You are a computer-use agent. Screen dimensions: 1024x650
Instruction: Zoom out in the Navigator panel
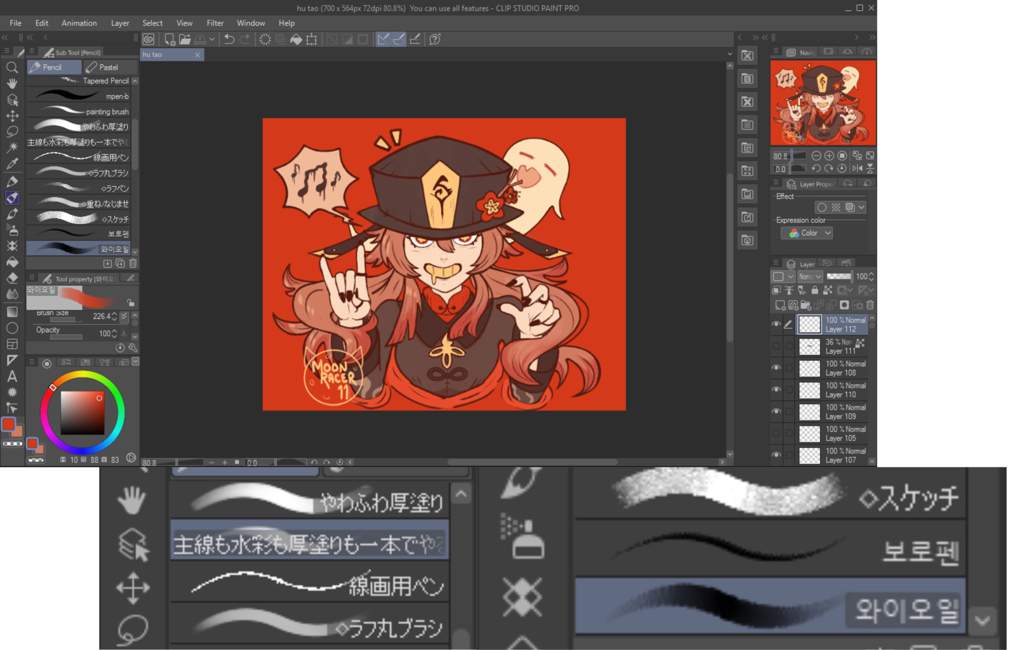coord(816,155)
